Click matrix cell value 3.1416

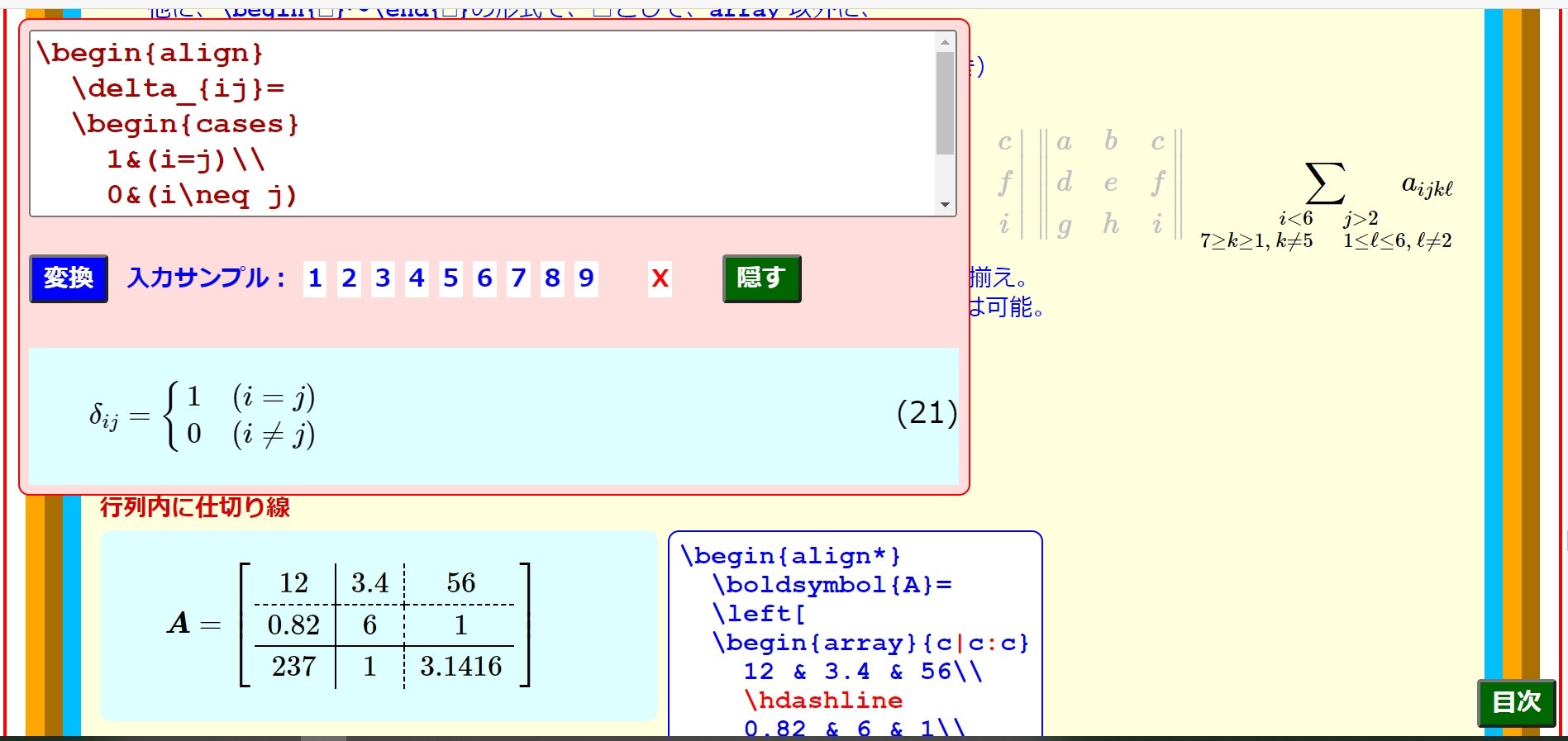point(460,667)
